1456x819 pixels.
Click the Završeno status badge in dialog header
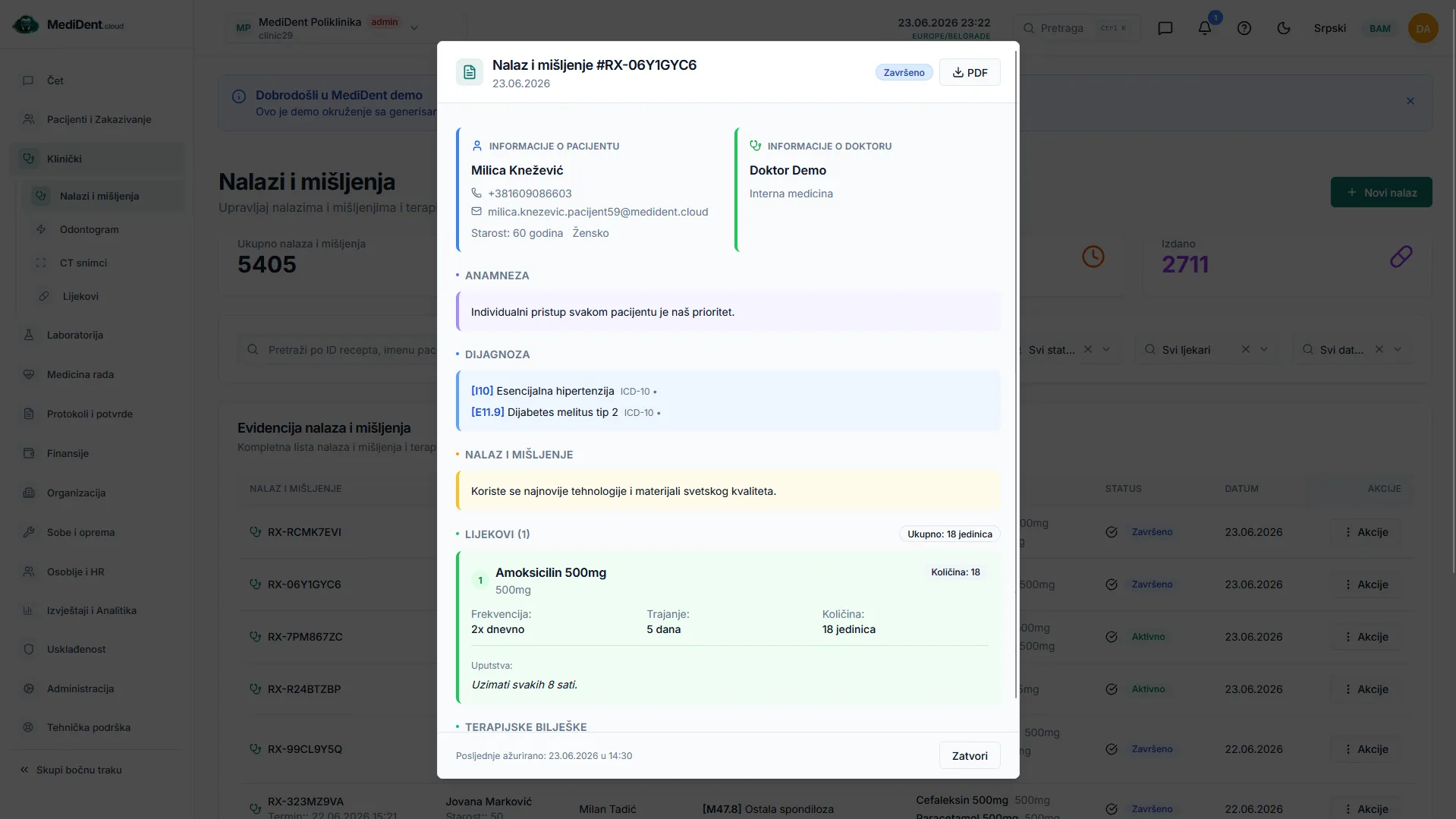904,72
